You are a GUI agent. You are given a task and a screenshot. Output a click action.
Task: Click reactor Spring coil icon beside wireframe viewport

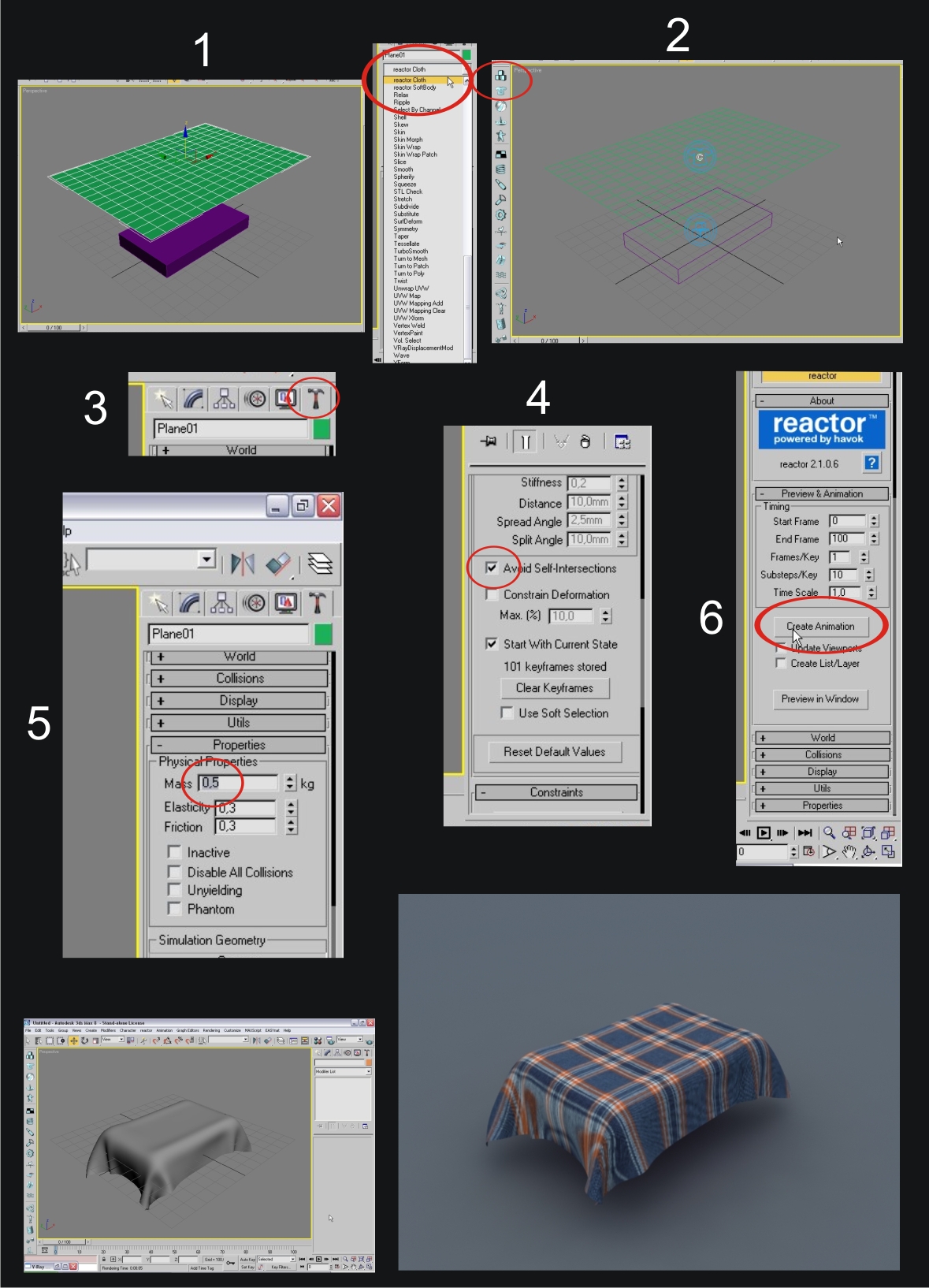click(x=500, y=169)
